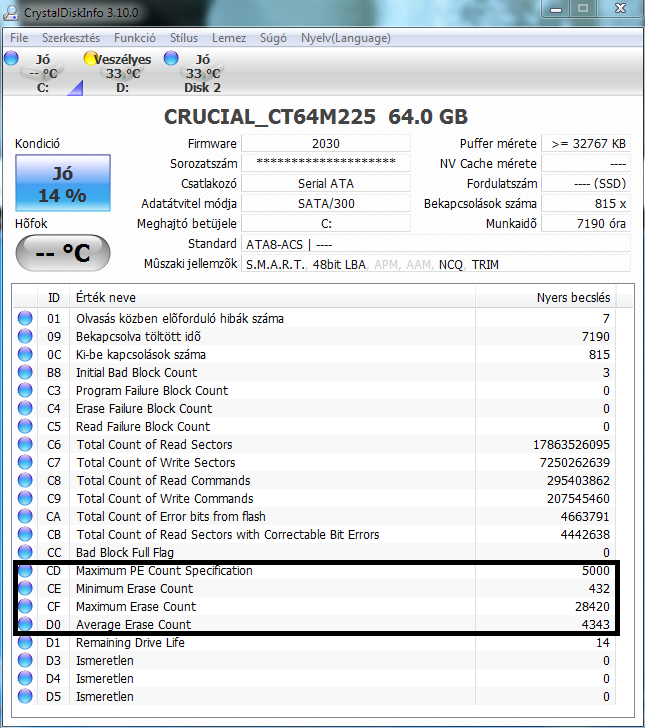Image resolution: width=645 pixels, height=728 pixels.
Task: Click status icon of attribute C6
Action: click(25, 444)
